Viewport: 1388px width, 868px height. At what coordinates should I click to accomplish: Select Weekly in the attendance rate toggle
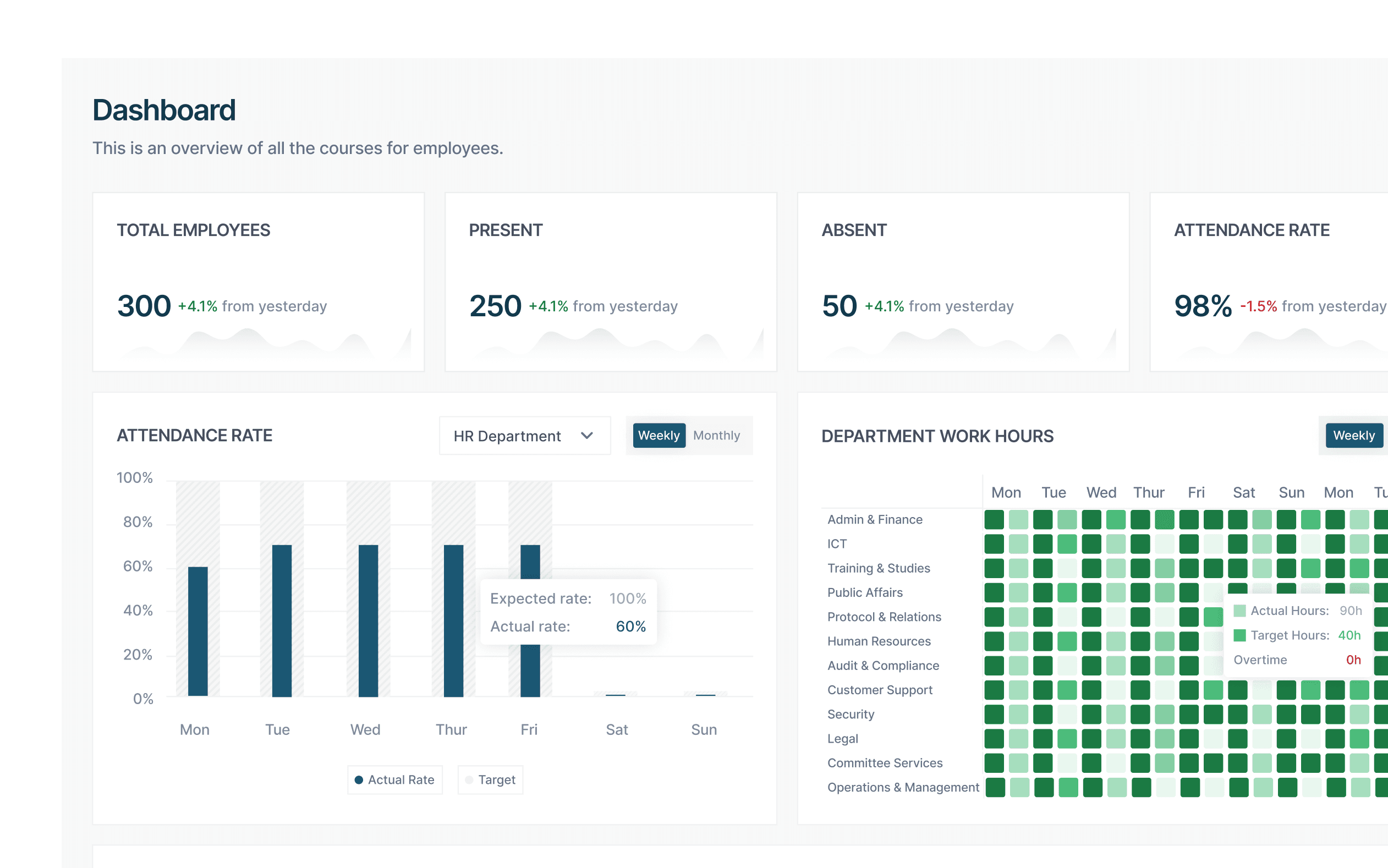(659, 435)
